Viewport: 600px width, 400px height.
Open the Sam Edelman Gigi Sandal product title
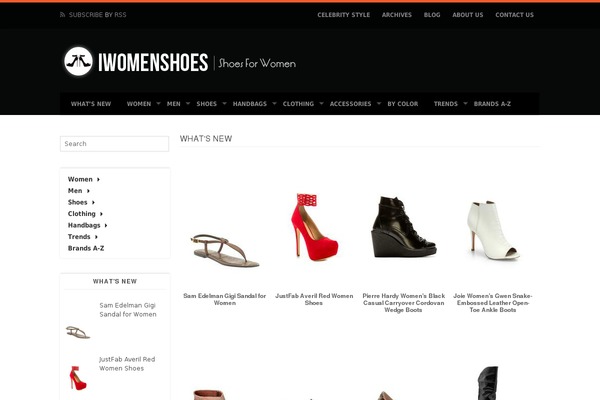point(225,299)
